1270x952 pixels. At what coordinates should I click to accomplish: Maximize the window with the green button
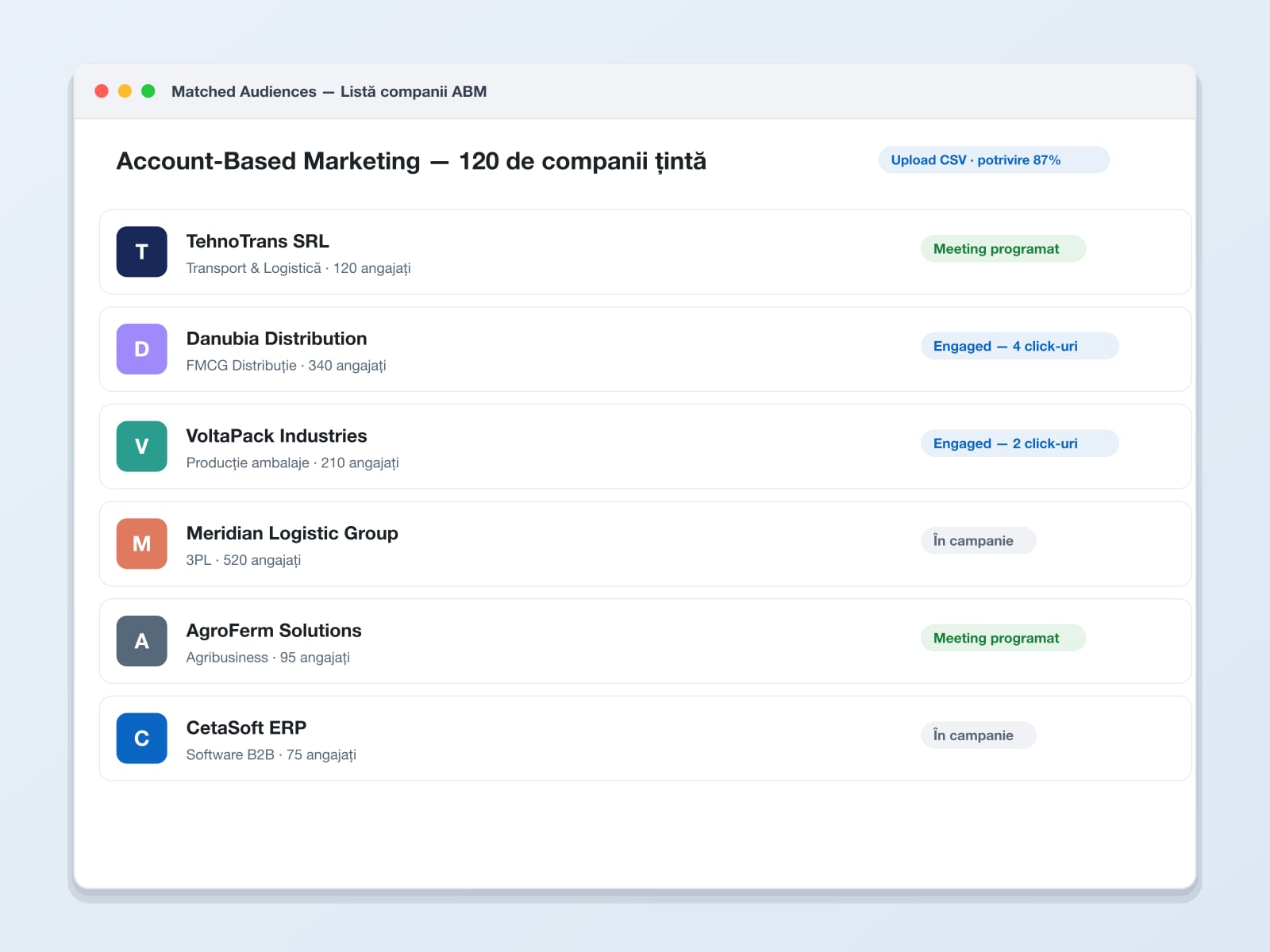coord(148,91)
